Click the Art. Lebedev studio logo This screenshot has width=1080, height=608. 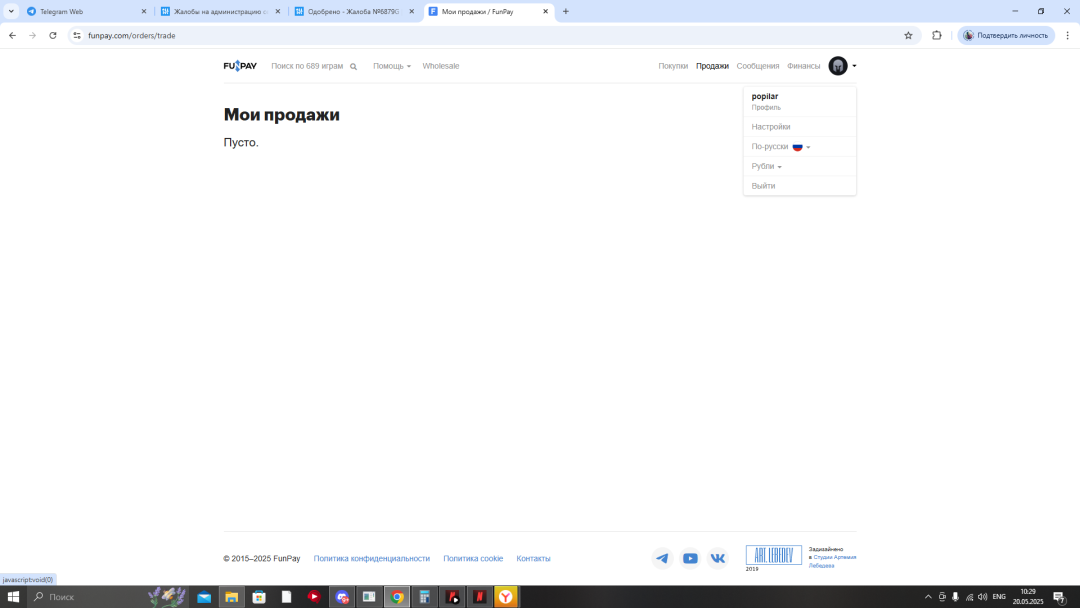(x=773, y=555)
